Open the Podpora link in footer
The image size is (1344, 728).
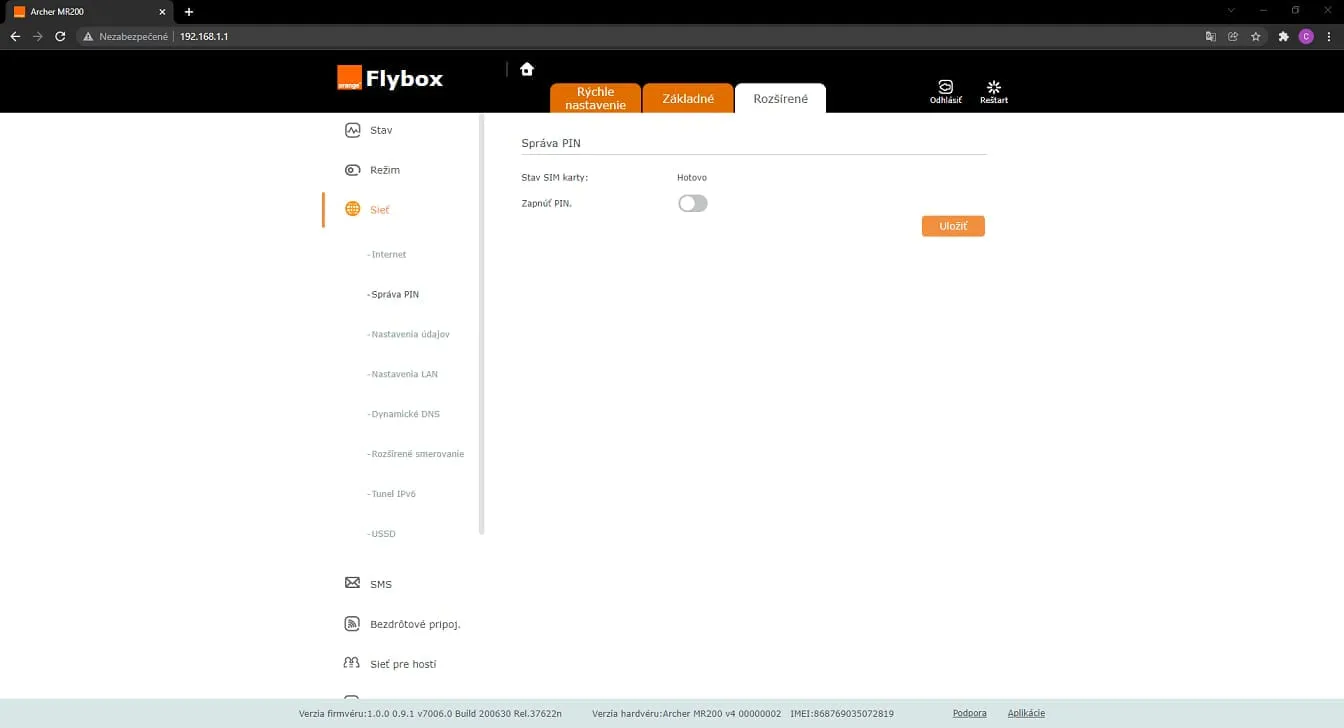click(970, 713)
